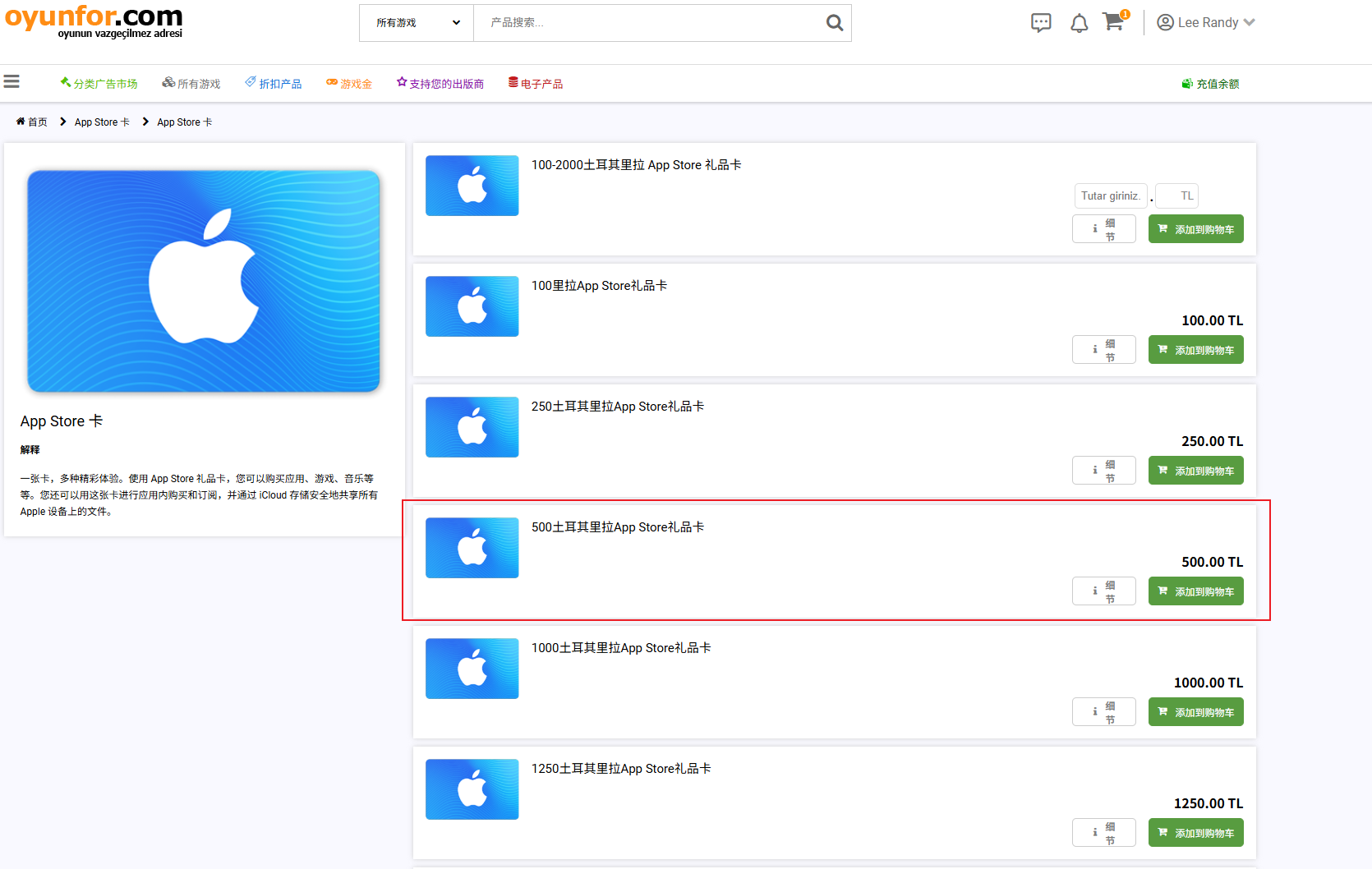View 细节 for 100-2000 lira card
Viewport: 1372px width, 869px height.
[1104, 229]
